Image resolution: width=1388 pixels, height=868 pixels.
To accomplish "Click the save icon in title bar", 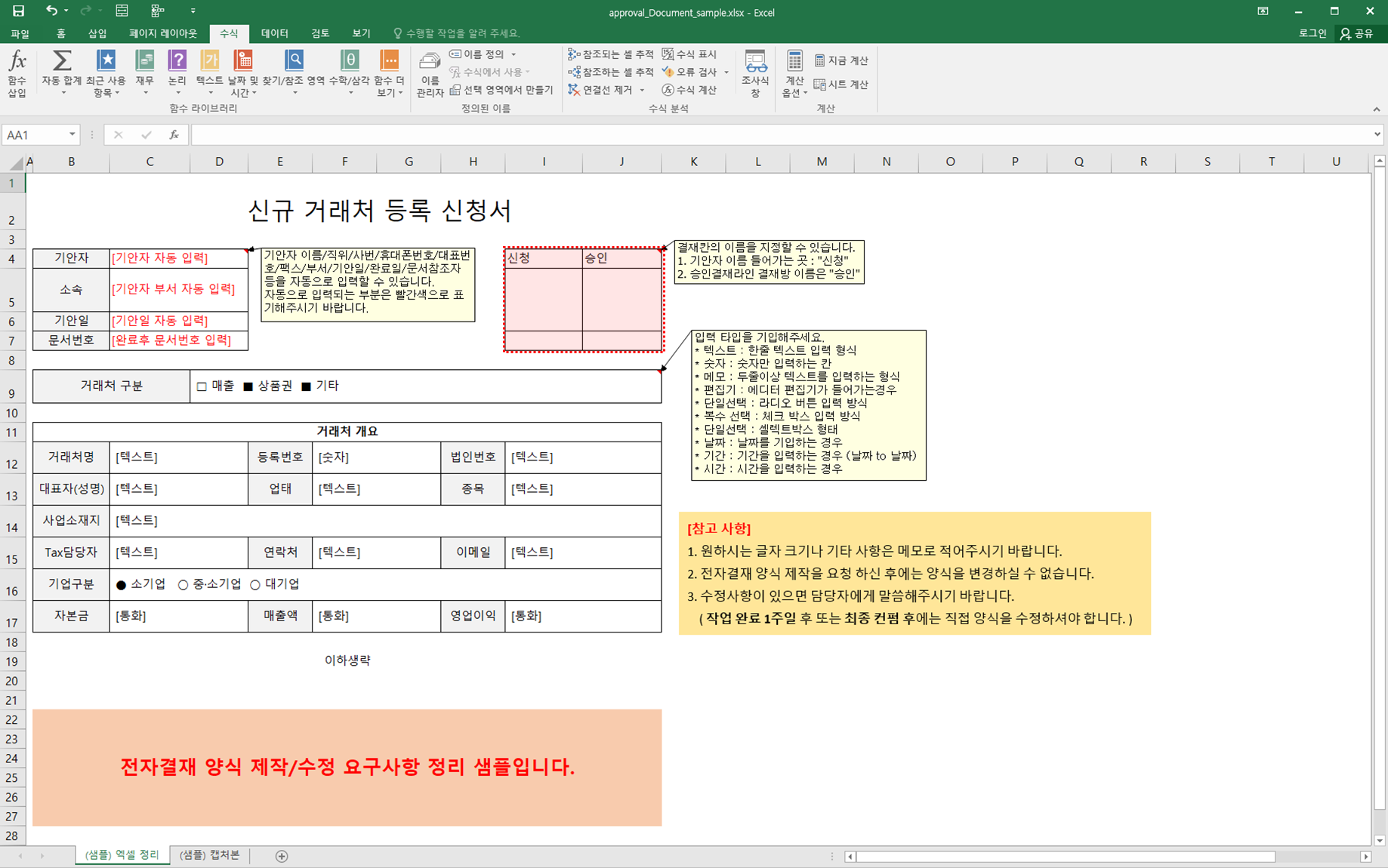I will tap(18, 11).
